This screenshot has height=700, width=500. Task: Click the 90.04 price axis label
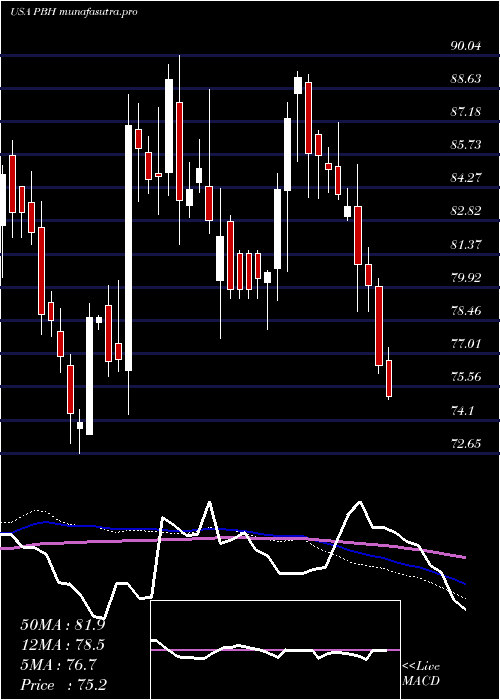(x=467, y=46)
